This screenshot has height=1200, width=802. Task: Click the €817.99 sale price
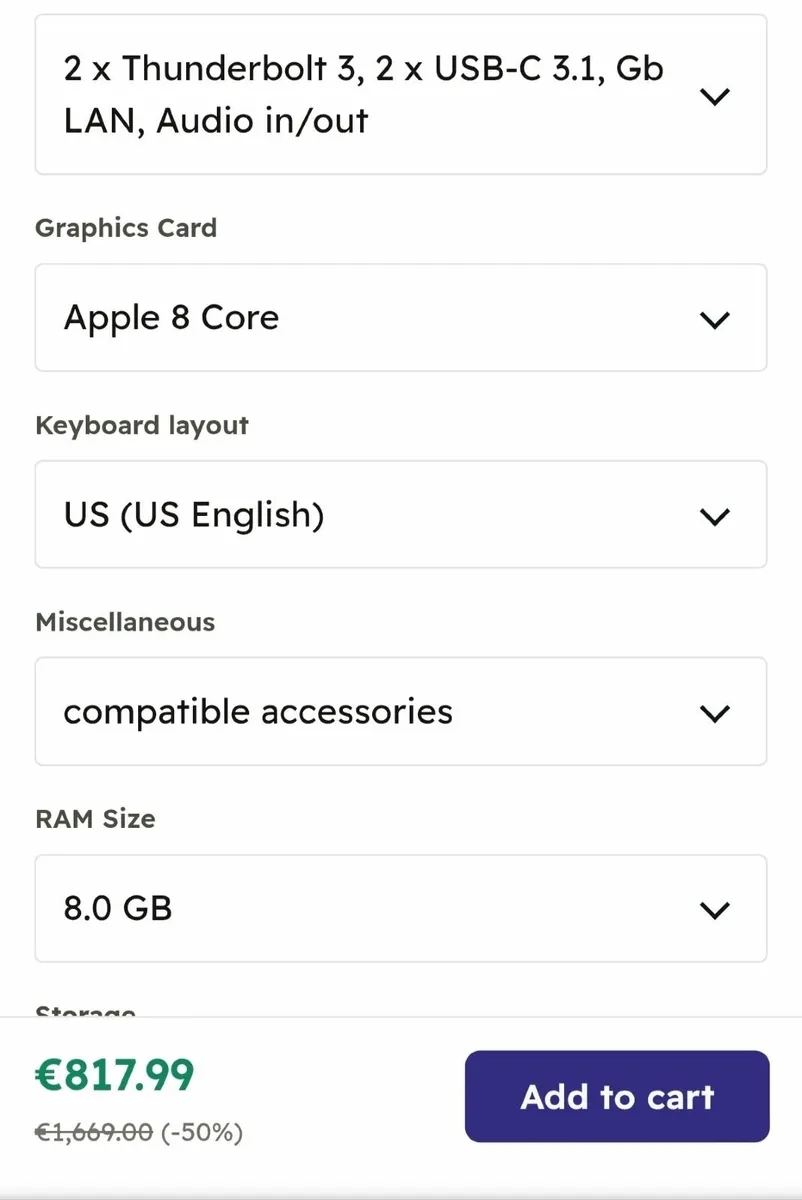pos(115,1075)
